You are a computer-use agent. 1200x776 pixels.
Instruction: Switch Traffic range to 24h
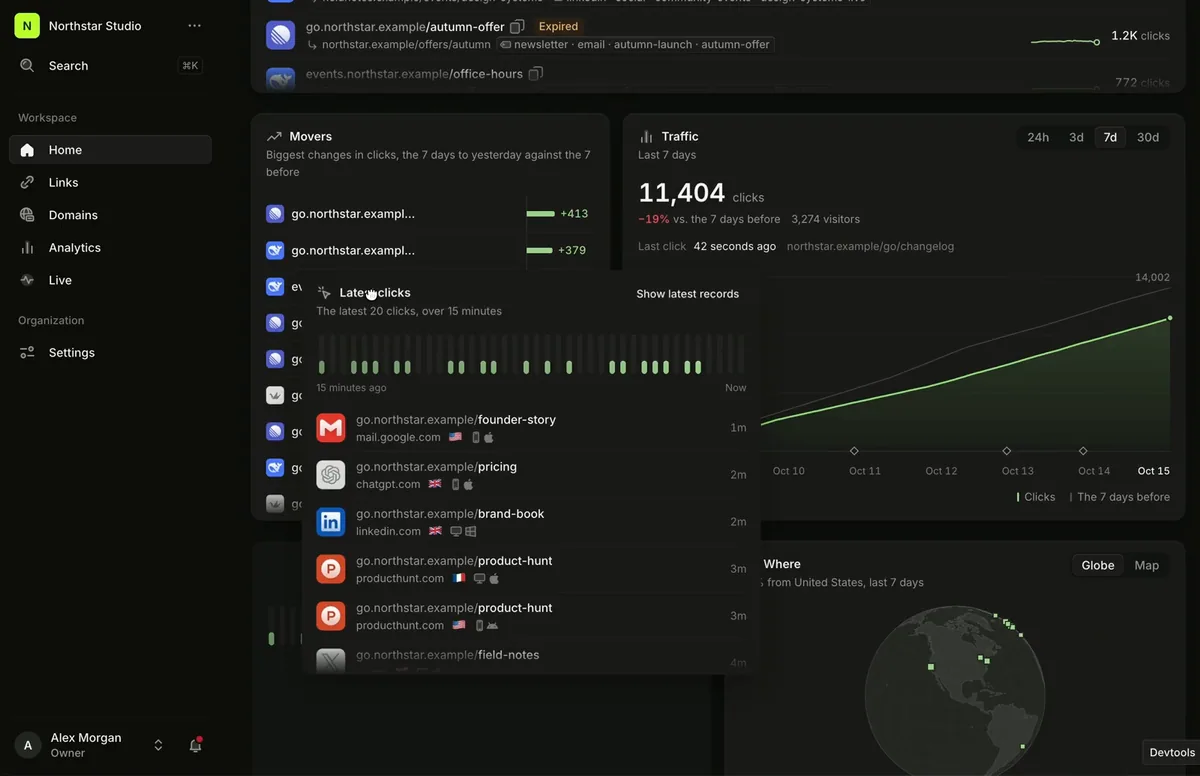pos(1038,138)
